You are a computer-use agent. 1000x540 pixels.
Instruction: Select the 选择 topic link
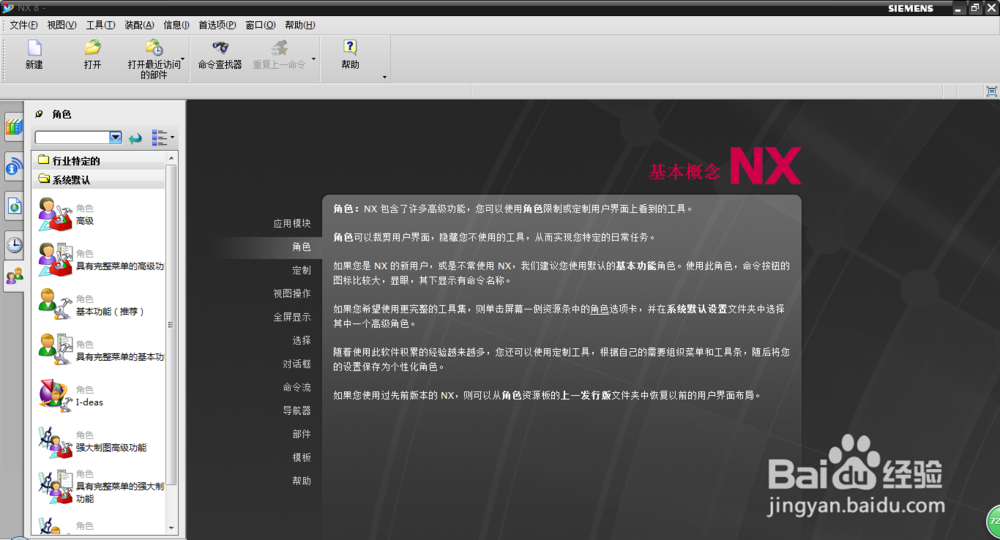click(x=302, y=340)
